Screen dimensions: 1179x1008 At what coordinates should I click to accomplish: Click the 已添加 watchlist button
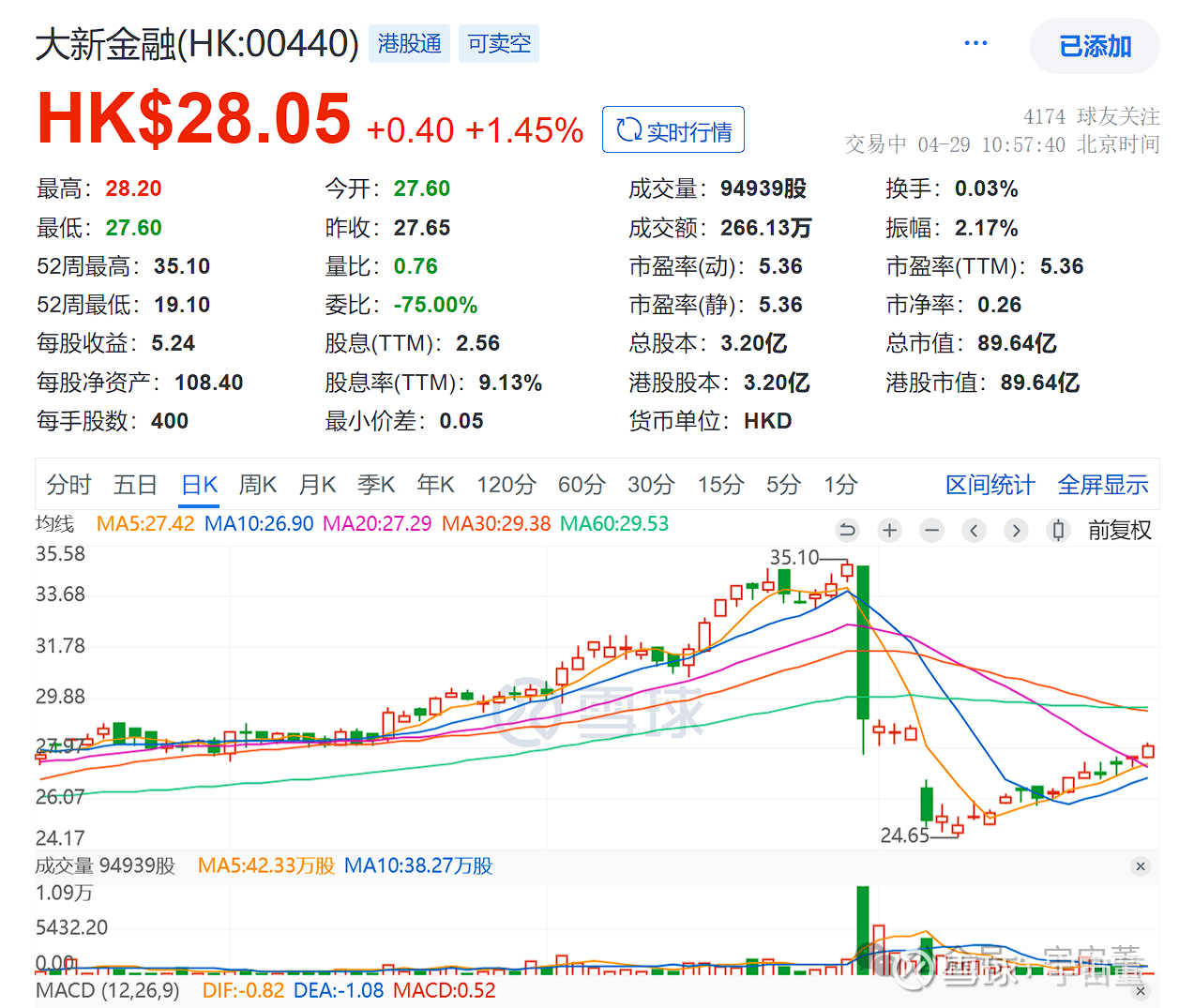click(1095, 46)
